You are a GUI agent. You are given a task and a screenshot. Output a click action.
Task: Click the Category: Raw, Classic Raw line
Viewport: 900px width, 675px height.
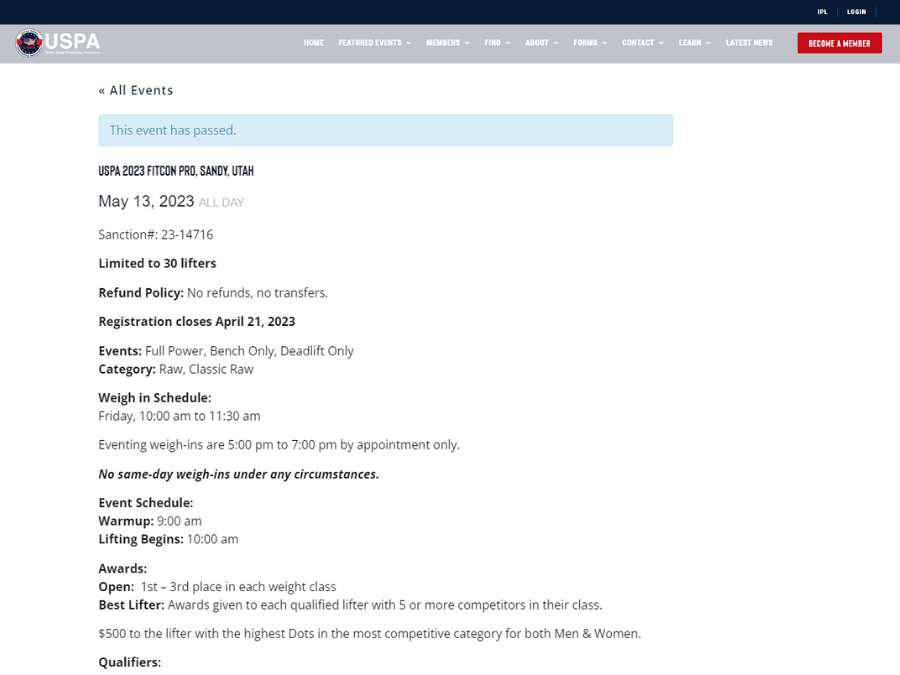176,369
